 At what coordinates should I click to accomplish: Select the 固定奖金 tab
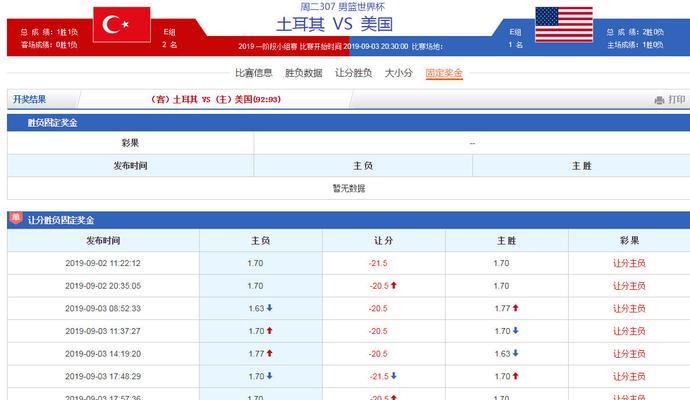click(444, 73)
